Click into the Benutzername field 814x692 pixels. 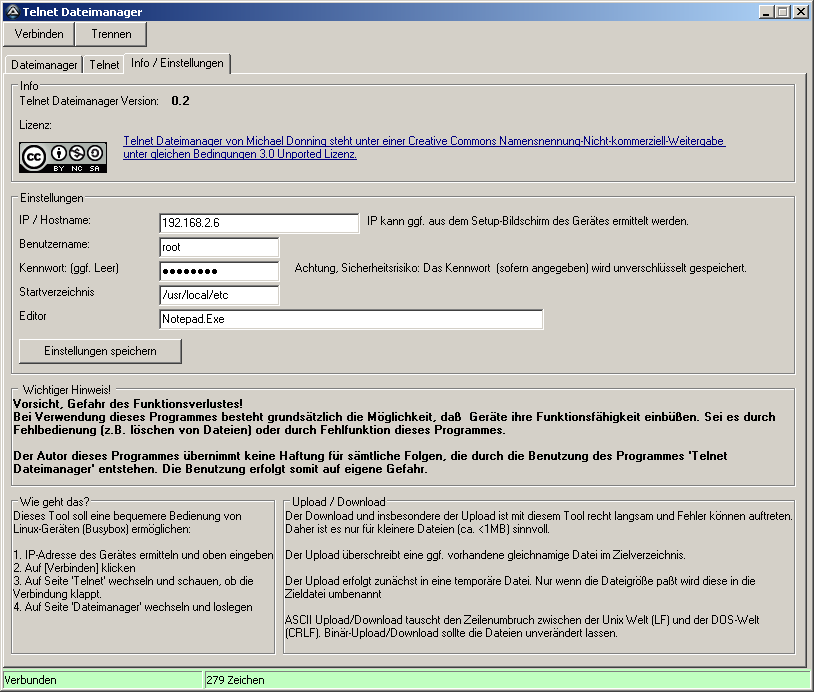coord(218,247)
